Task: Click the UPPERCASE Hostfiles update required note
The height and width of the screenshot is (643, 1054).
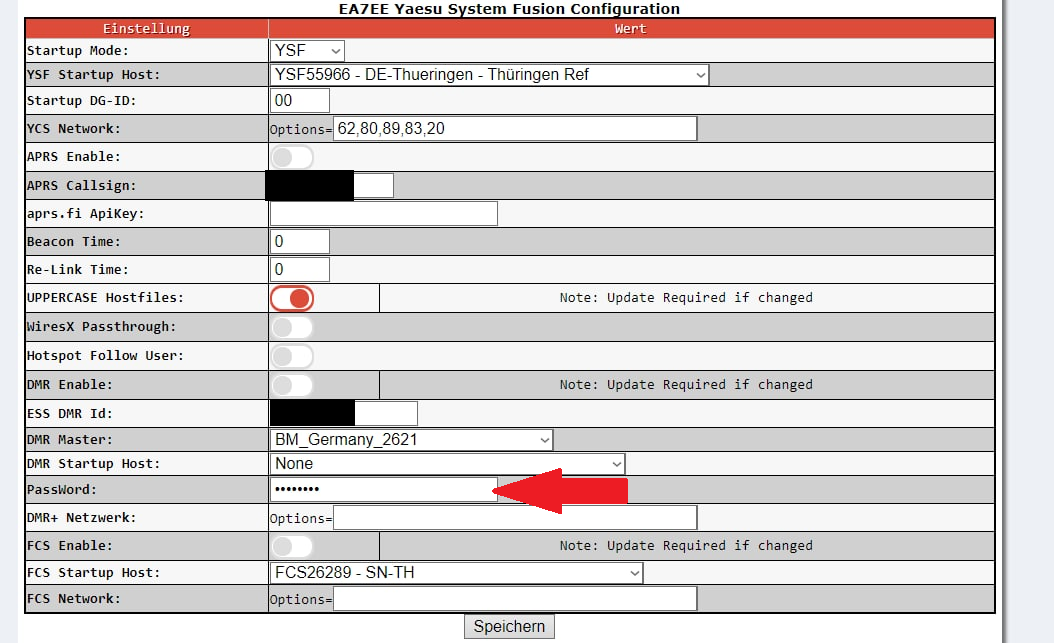Action: click(686, 298)
